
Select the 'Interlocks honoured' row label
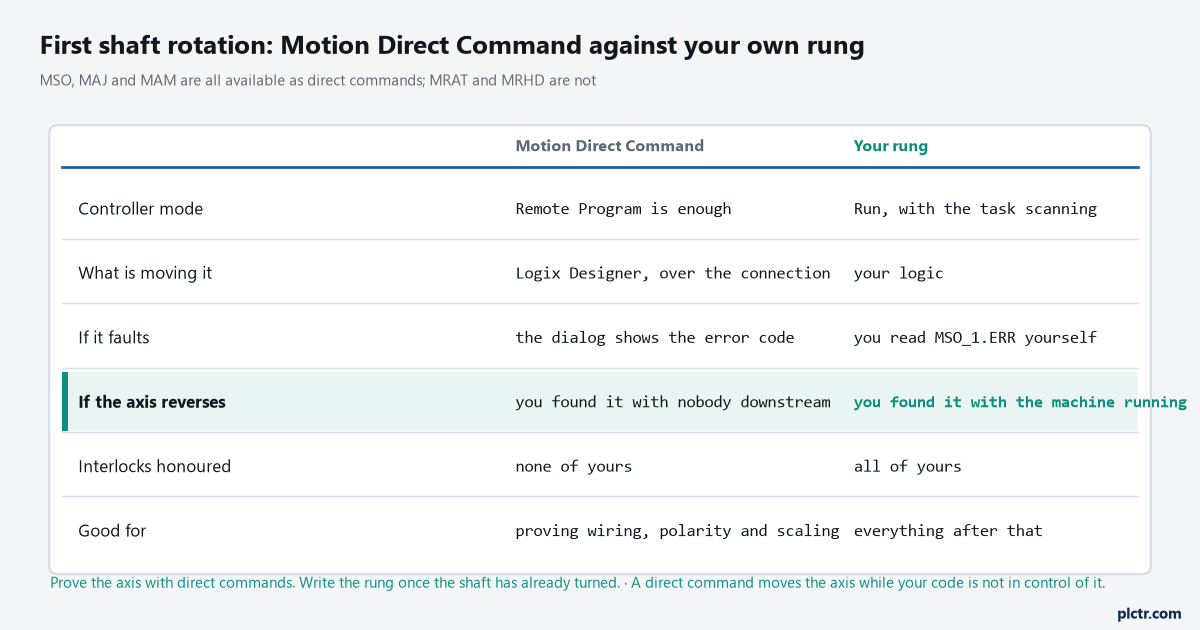coord(155,466)
